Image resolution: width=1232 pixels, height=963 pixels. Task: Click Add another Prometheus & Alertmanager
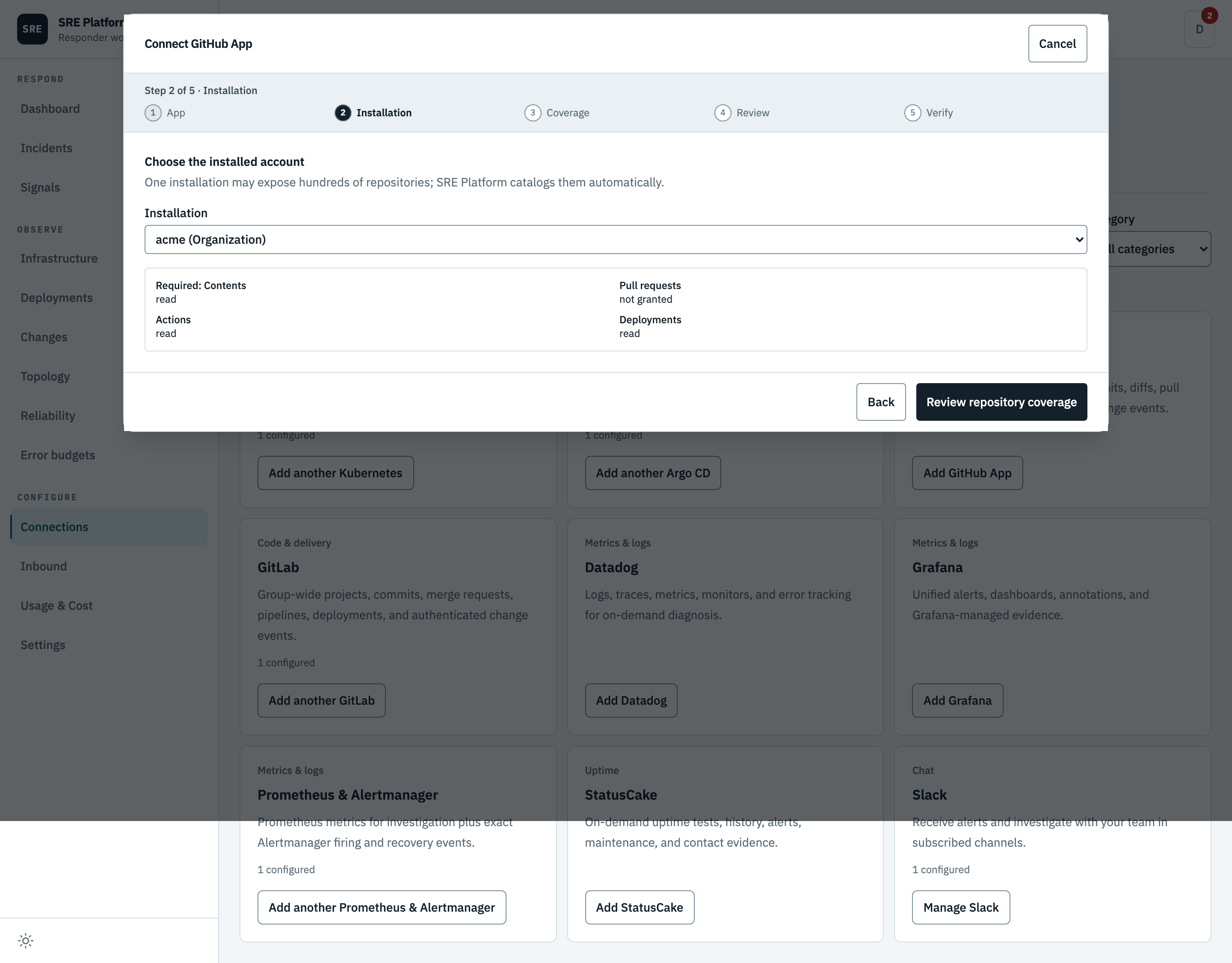(x=382, y=907)
